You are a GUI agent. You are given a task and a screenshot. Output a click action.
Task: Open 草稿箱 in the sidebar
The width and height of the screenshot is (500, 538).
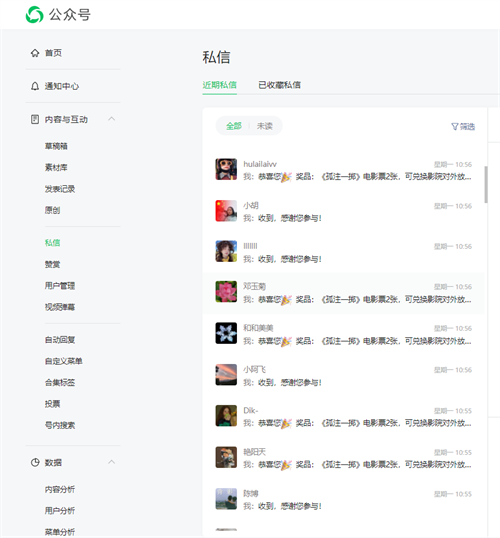[56, 146]
